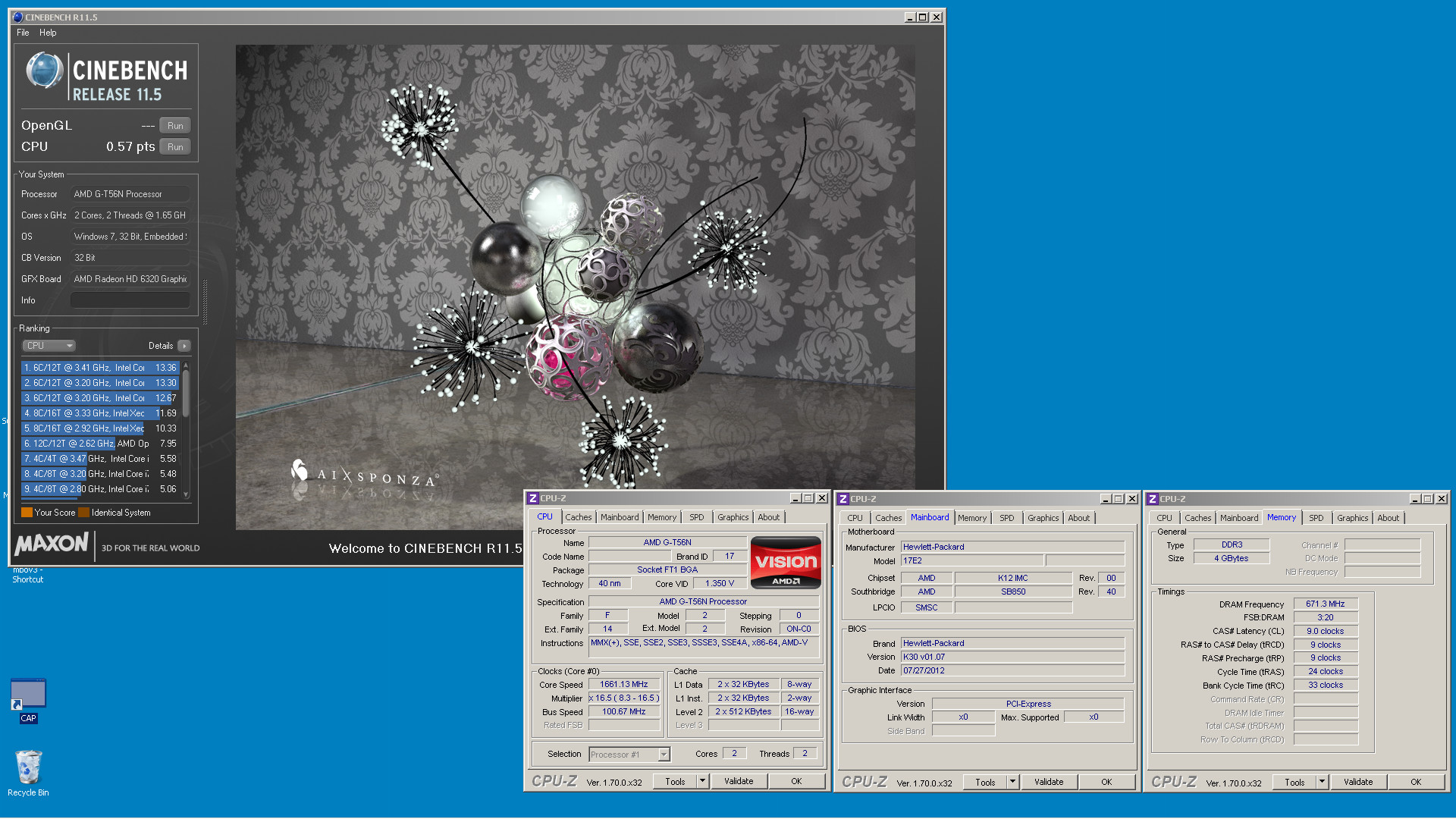
Task: Open the Help menu in Cinebench
Action: pos(48,33)
